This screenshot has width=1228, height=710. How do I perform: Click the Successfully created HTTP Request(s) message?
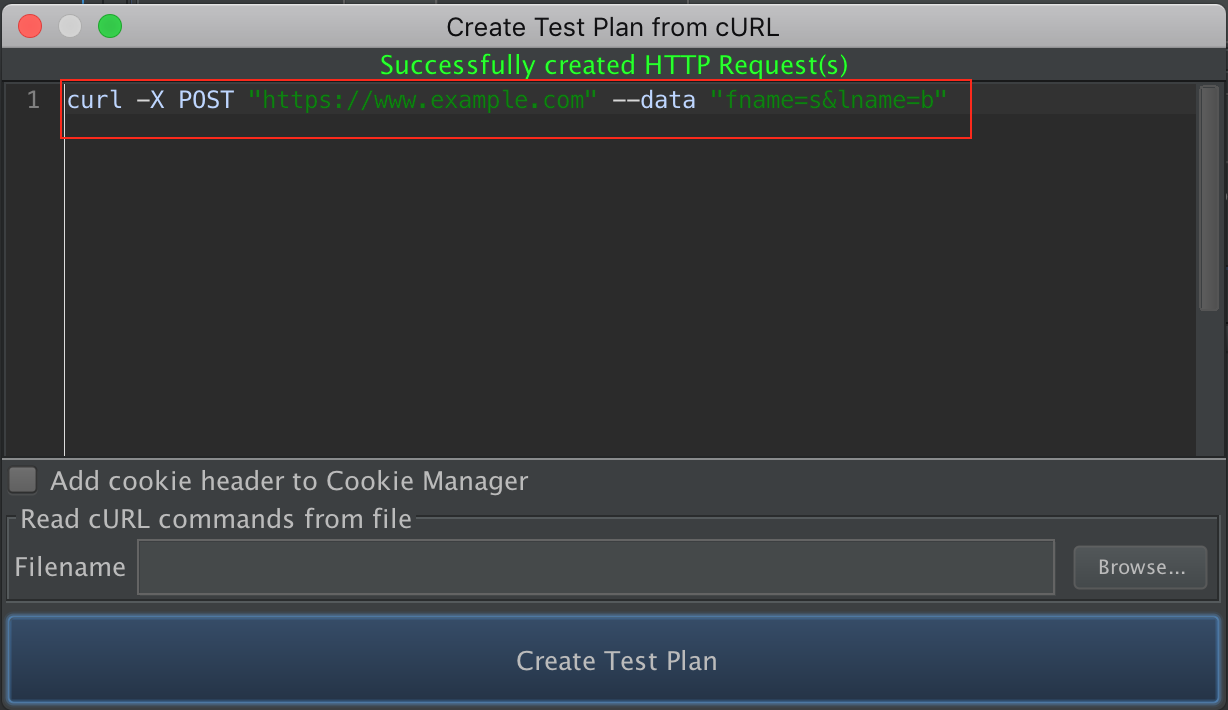coord(613,66)
